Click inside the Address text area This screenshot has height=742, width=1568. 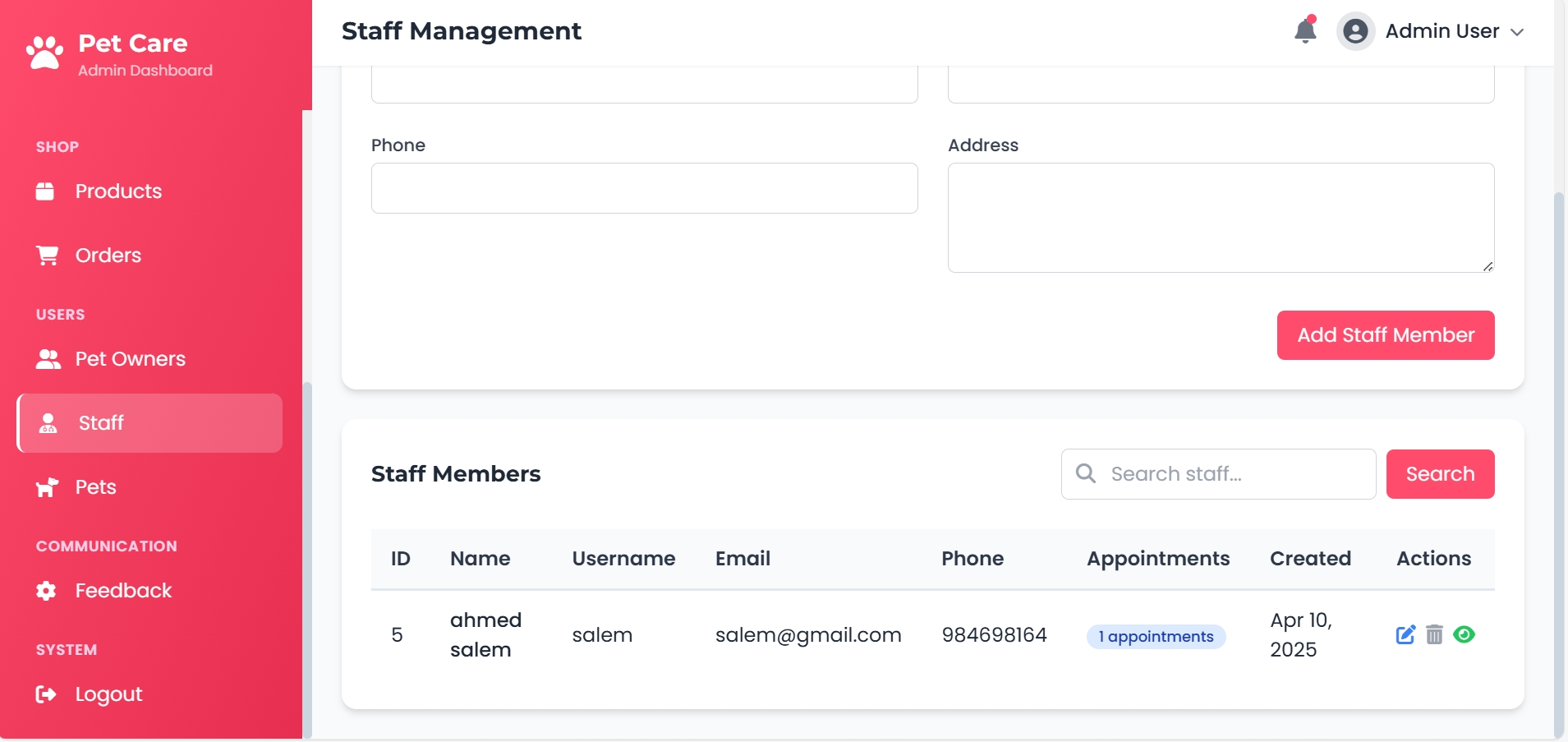click(x=1221, y=218)
